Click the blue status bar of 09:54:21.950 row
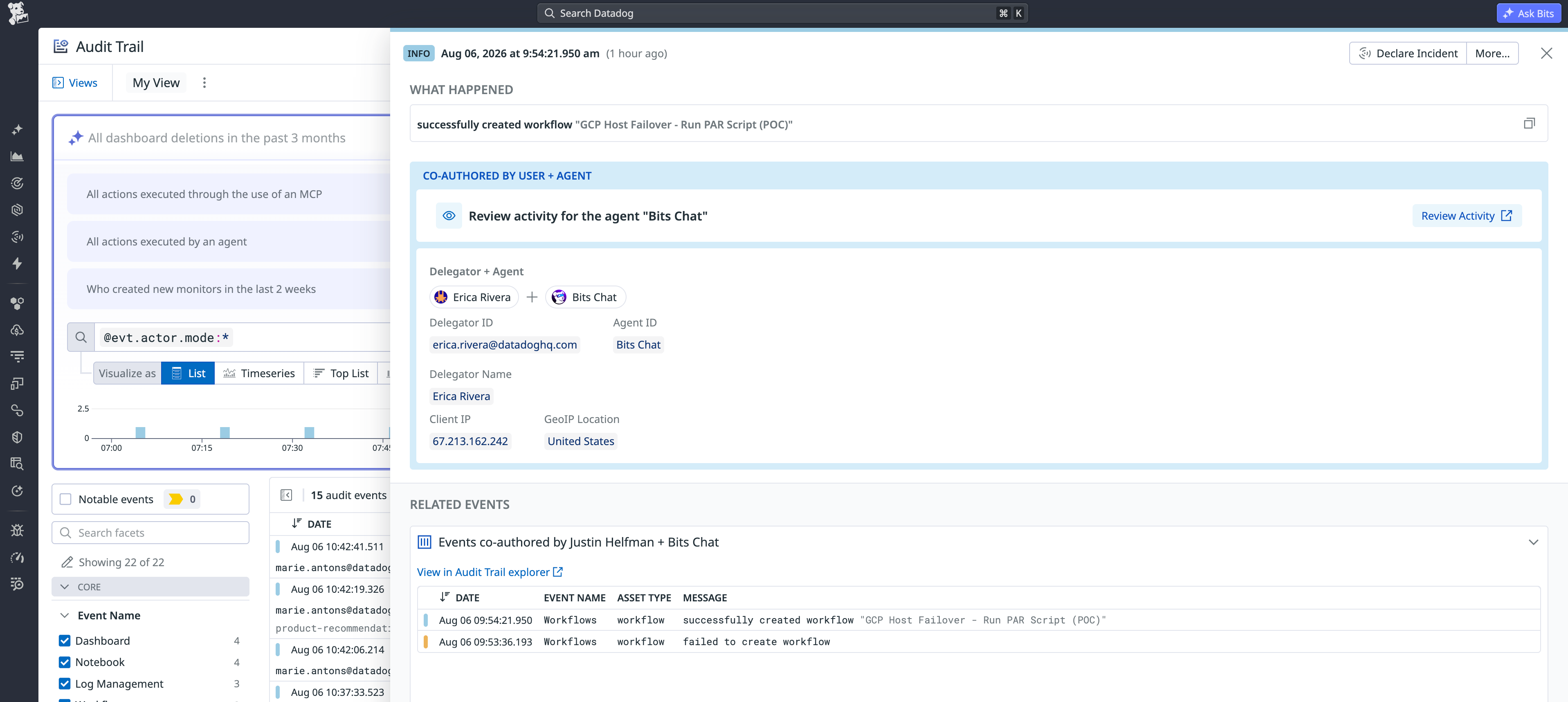 point(425,620)
